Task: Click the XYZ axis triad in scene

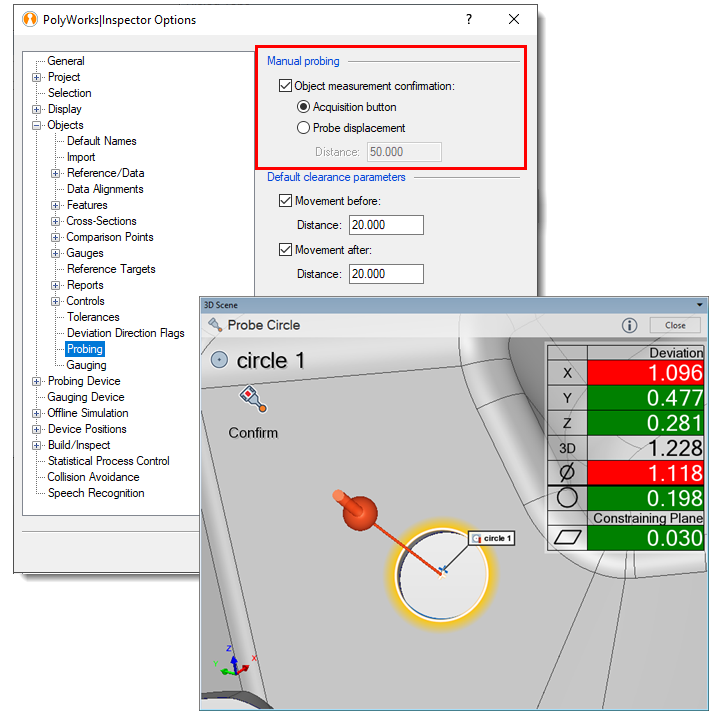Action: [x=235, y=661]
